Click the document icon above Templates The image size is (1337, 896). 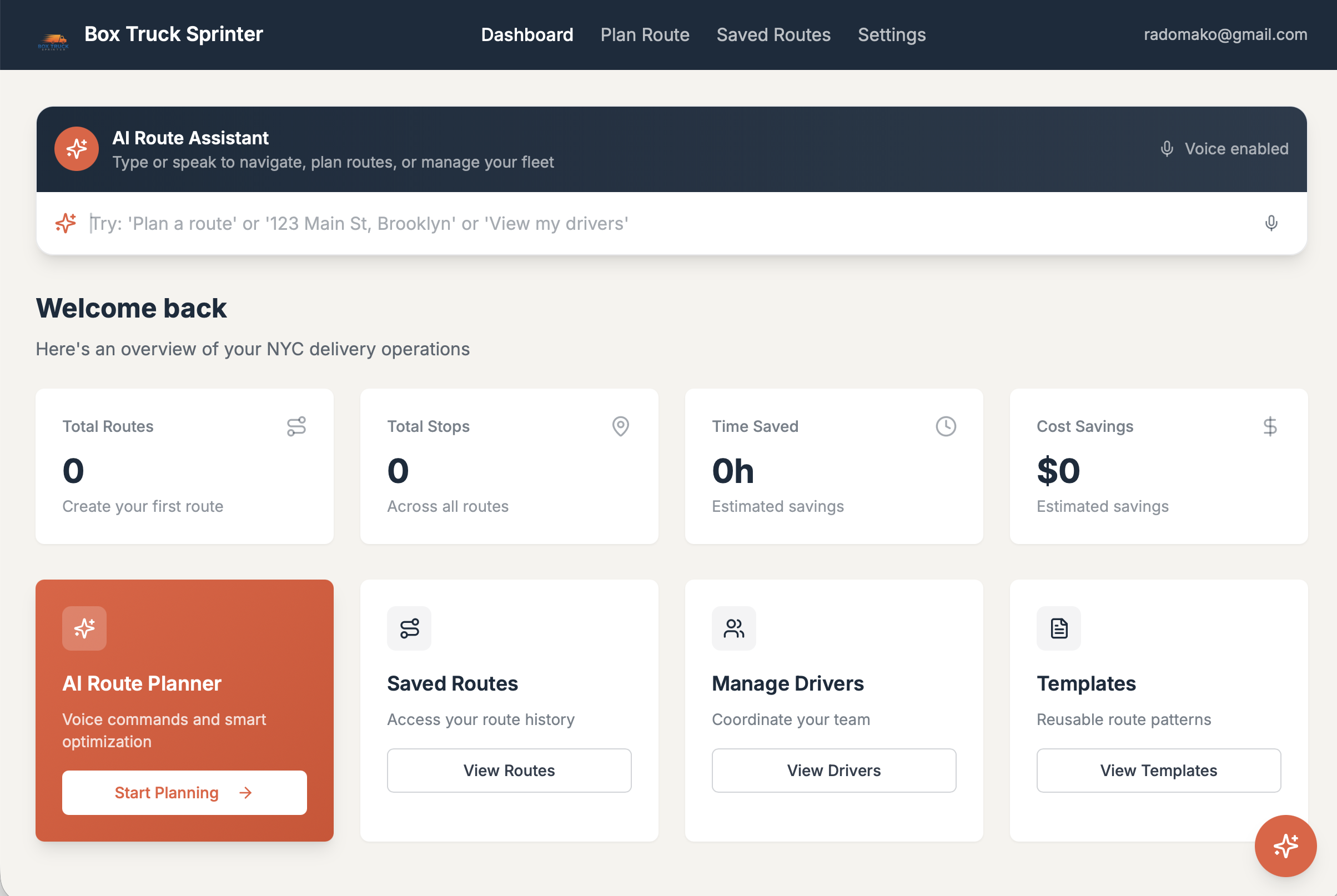pos(1058,628)
